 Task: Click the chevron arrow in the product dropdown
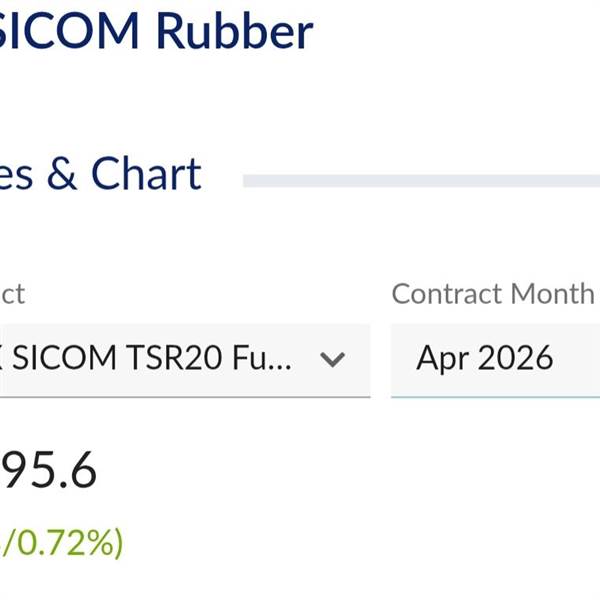pos(332,359)
